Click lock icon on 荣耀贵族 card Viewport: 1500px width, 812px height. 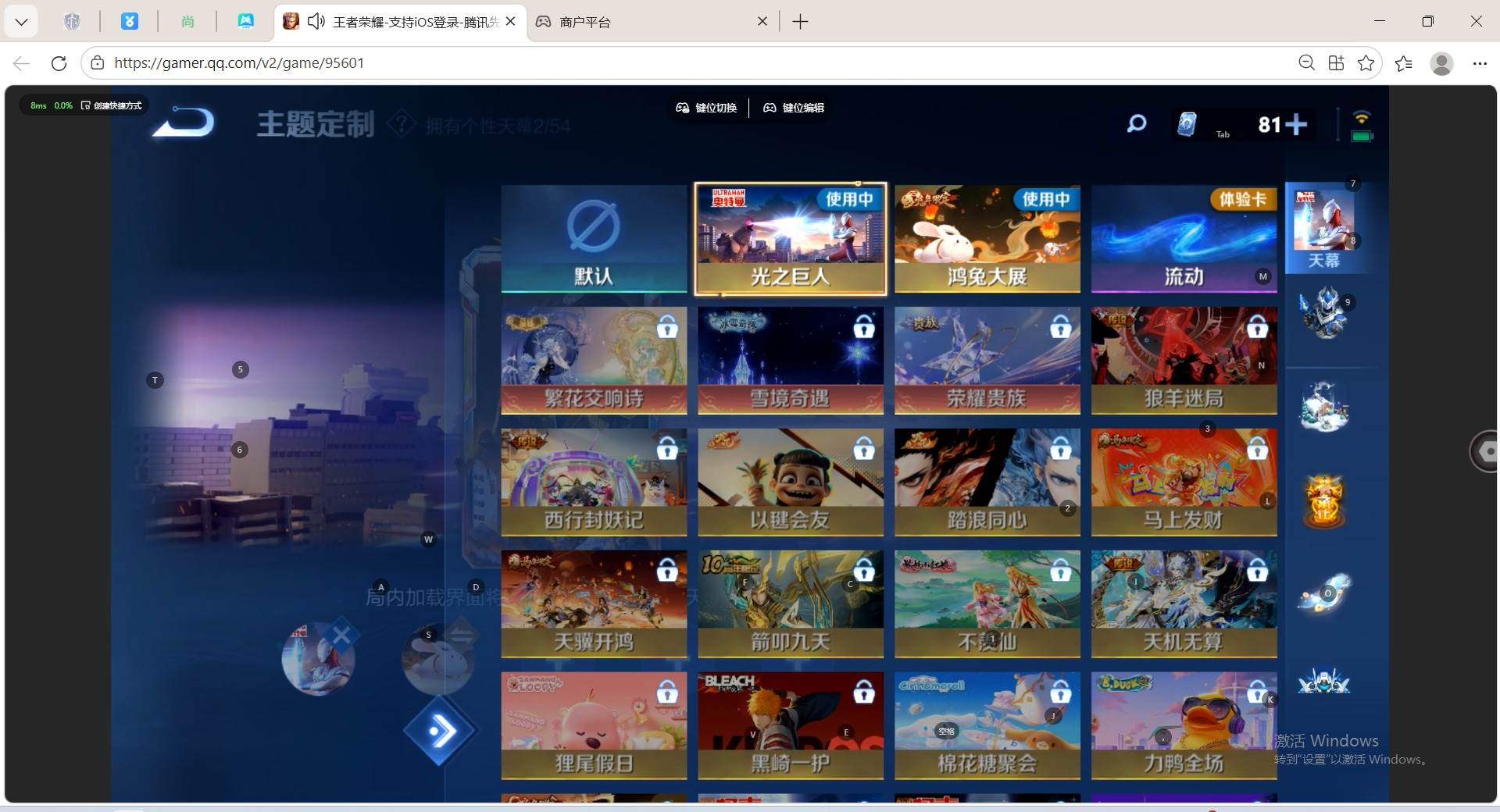[x=1061, y=326]
